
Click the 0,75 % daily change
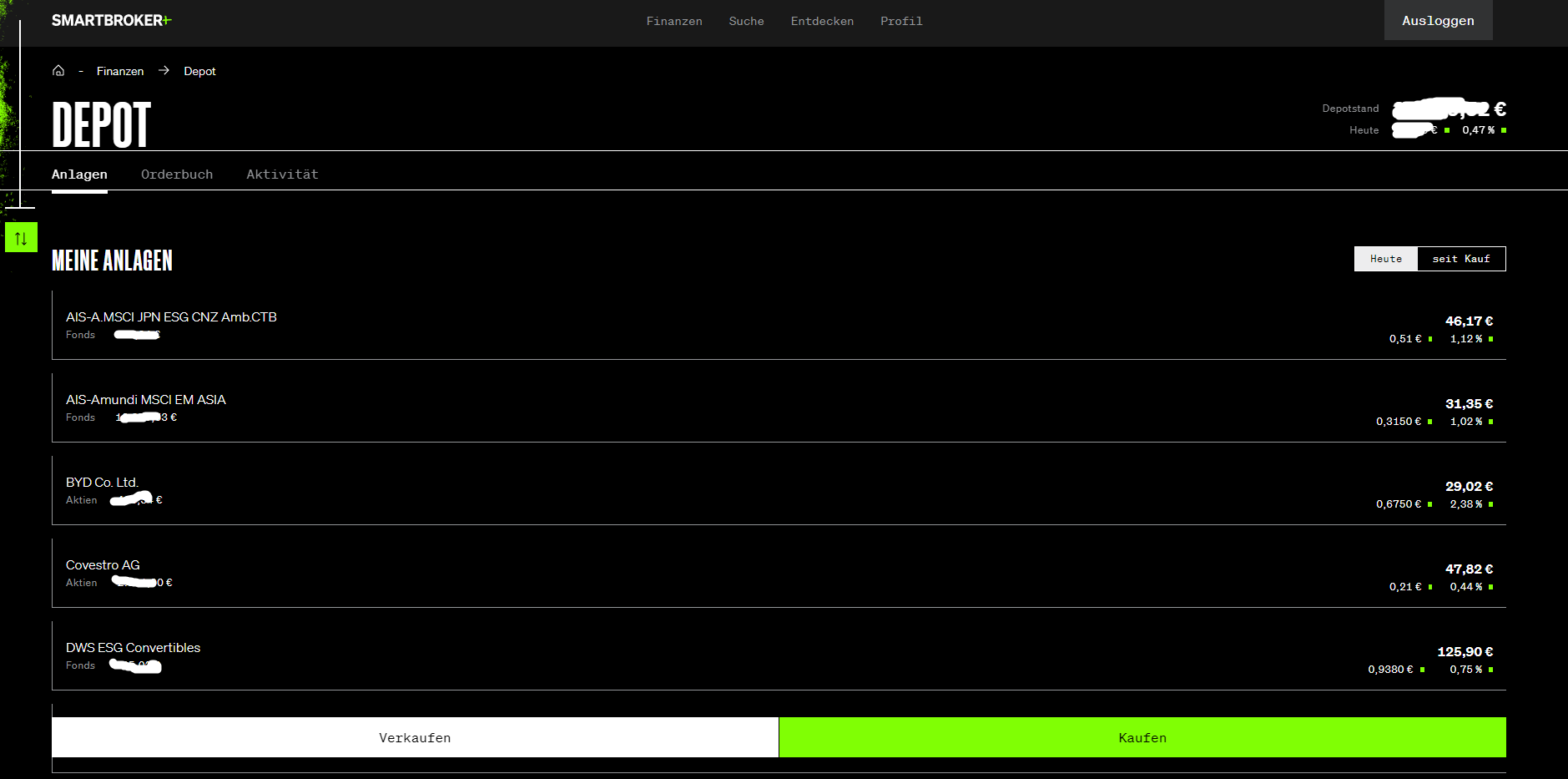click(x=1466, y=670)
